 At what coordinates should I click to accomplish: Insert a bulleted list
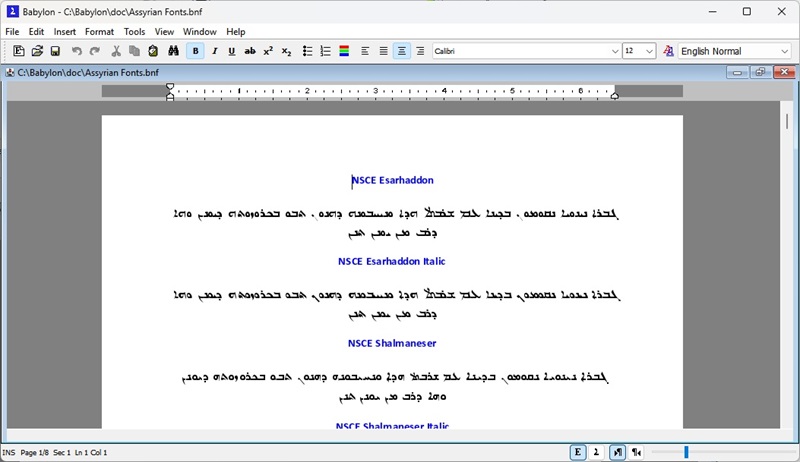[307, 51]
